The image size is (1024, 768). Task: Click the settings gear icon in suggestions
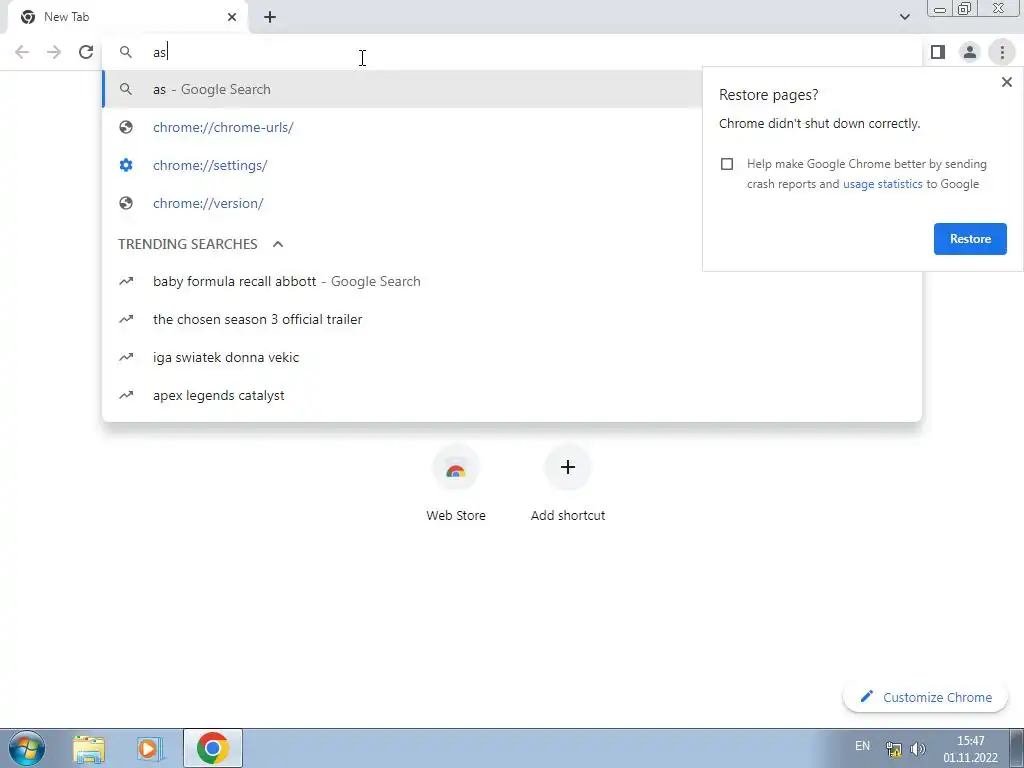[126, 165]
